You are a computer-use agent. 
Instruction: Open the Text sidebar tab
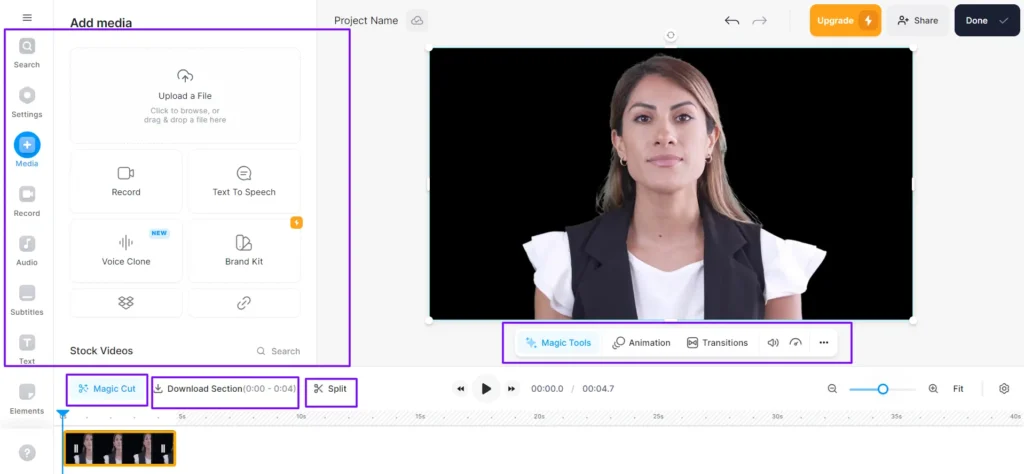(27, 349)
